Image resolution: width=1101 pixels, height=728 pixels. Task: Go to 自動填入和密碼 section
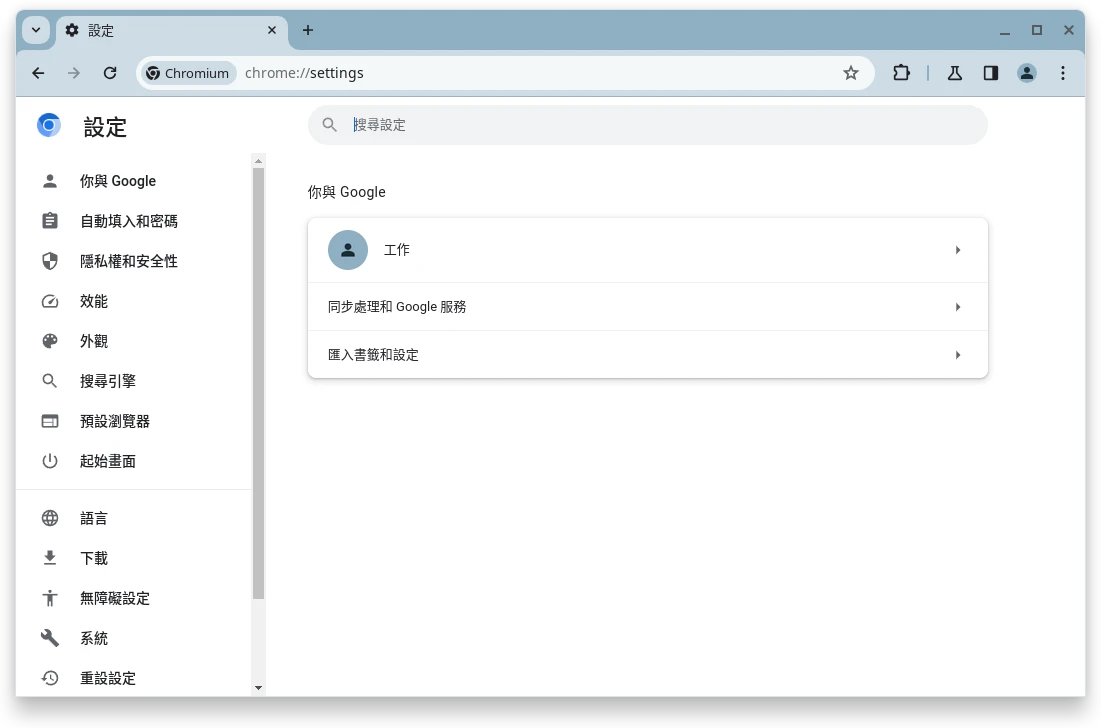[128, 221]
